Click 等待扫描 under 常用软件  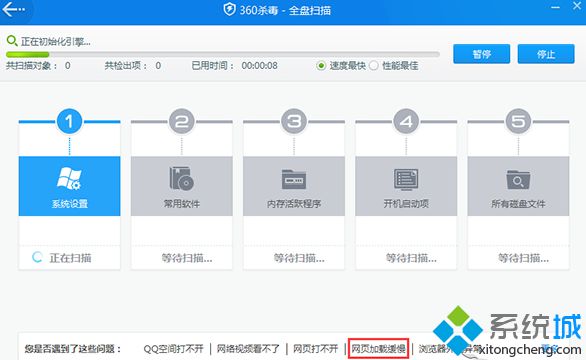pyautogui.click(x=186, y=258)
